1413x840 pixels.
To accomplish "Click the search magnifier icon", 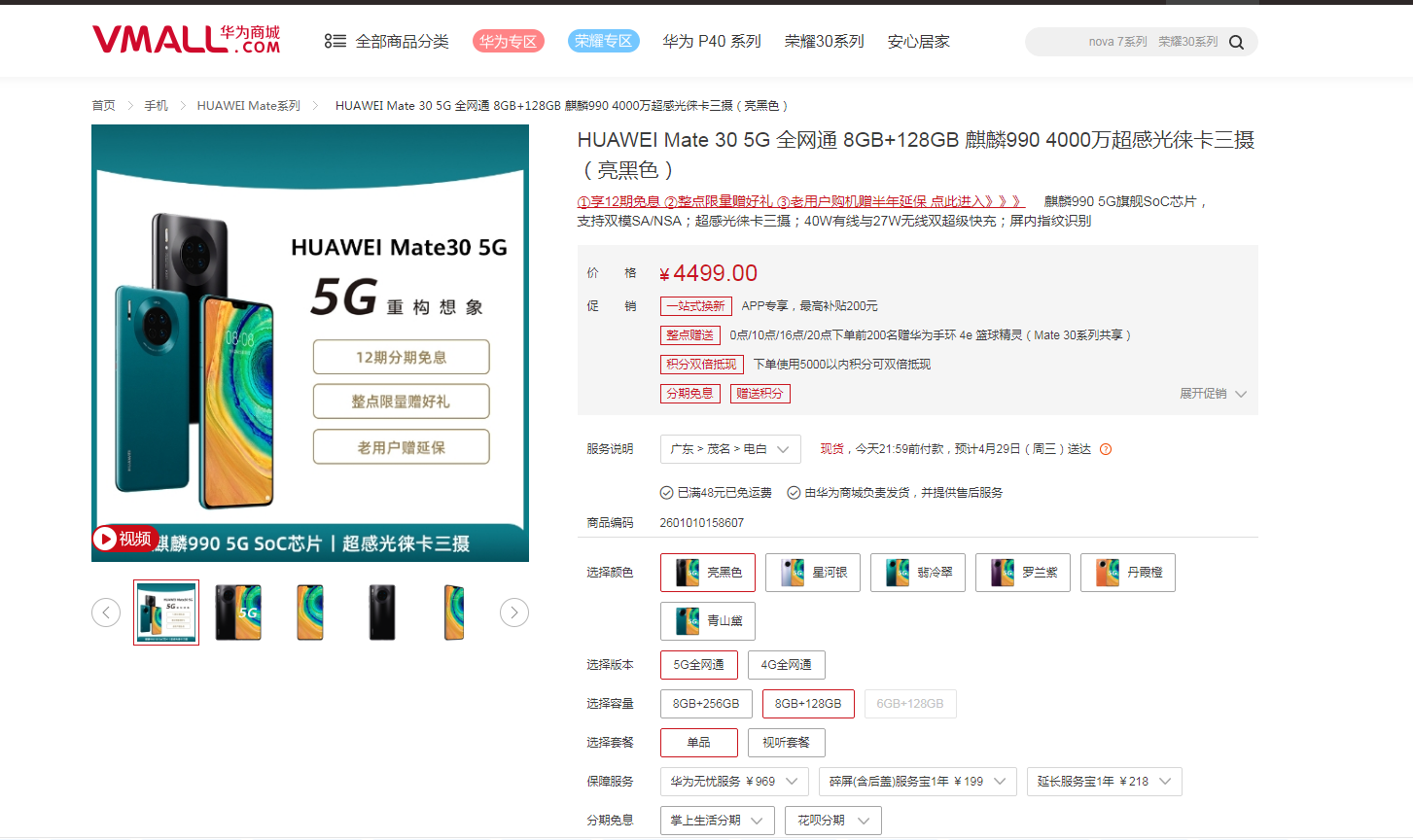I will click(x=1236, y=42).
